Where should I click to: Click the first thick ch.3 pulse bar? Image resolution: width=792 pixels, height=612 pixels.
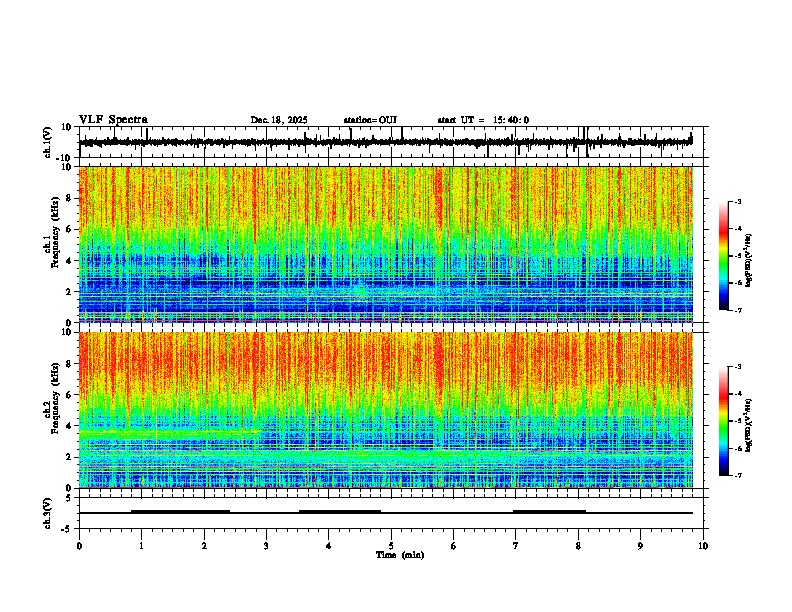(x=180, y=512)
